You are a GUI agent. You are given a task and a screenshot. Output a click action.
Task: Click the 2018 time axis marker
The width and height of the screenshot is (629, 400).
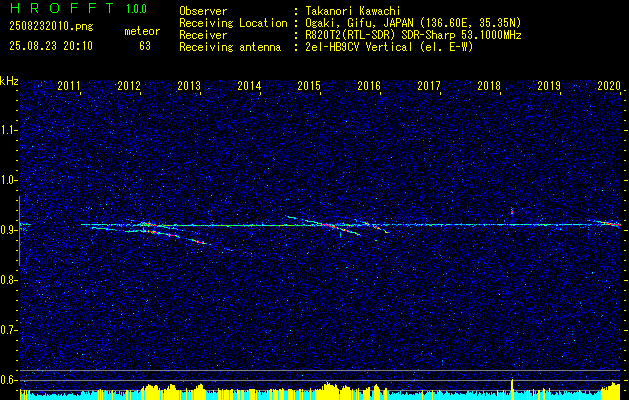point(489,85)
